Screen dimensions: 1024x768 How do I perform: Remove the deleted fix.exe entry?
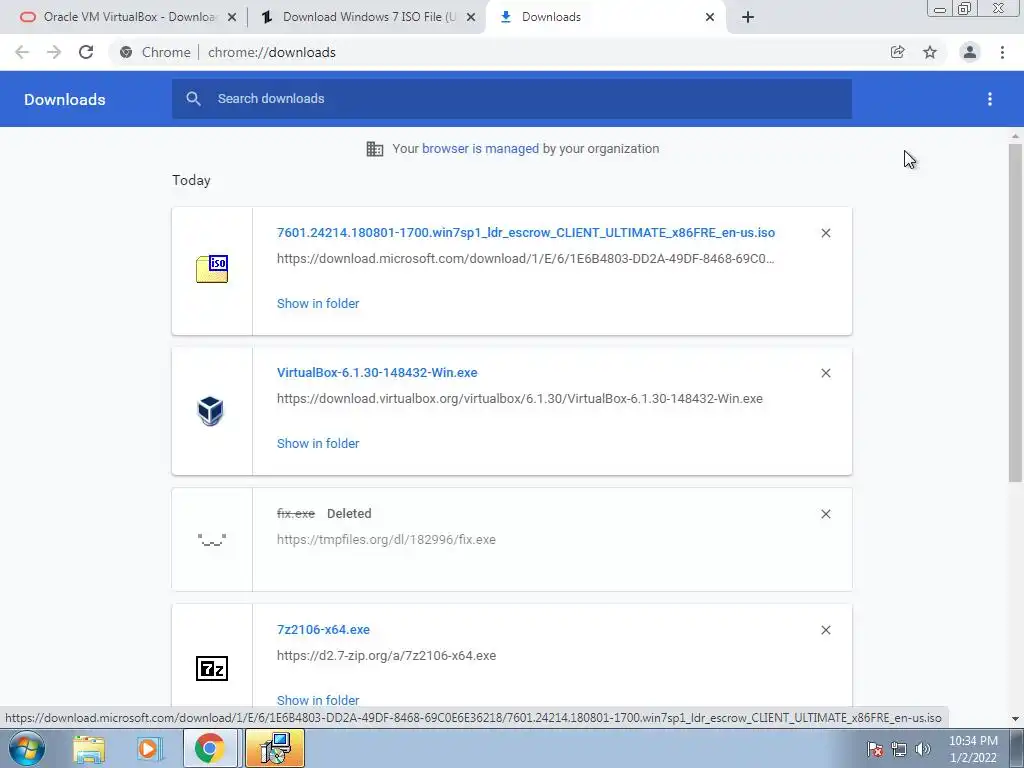click(826, 514)
